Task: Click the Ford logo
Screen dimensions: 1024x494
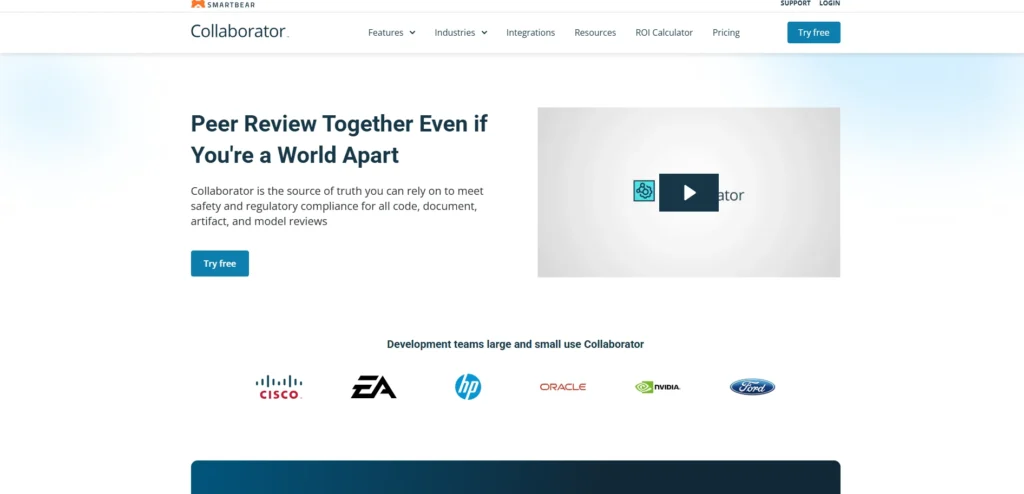Action: click(752, 387)
